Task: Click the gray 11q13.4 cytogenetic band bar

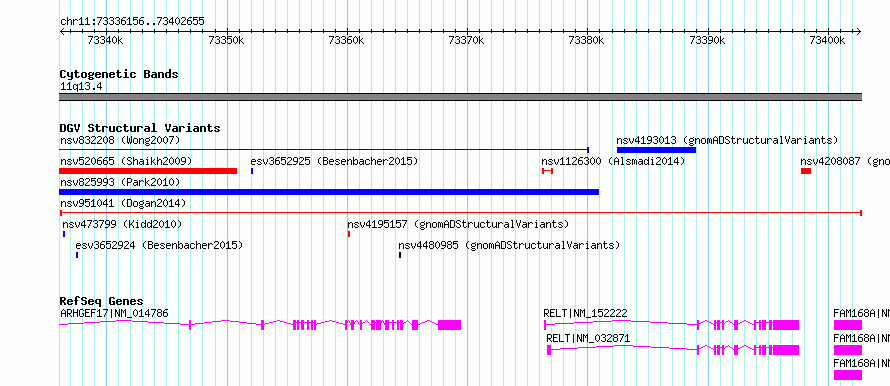Action: click(x=461, y=97)
